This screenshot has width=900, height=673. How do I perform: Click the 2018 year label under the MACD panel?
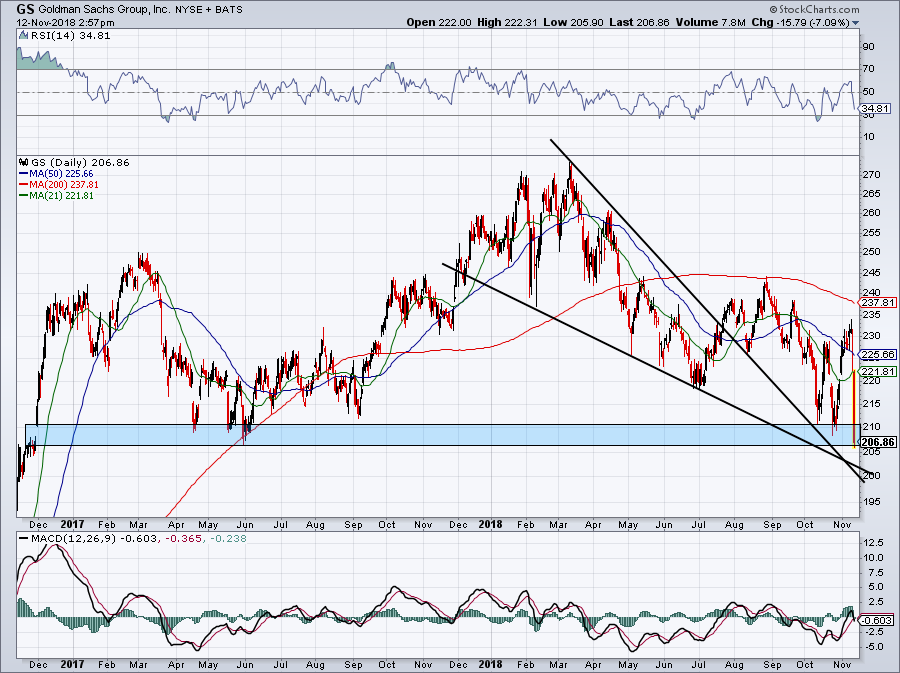pyautogui.click(x=491, y=665)
